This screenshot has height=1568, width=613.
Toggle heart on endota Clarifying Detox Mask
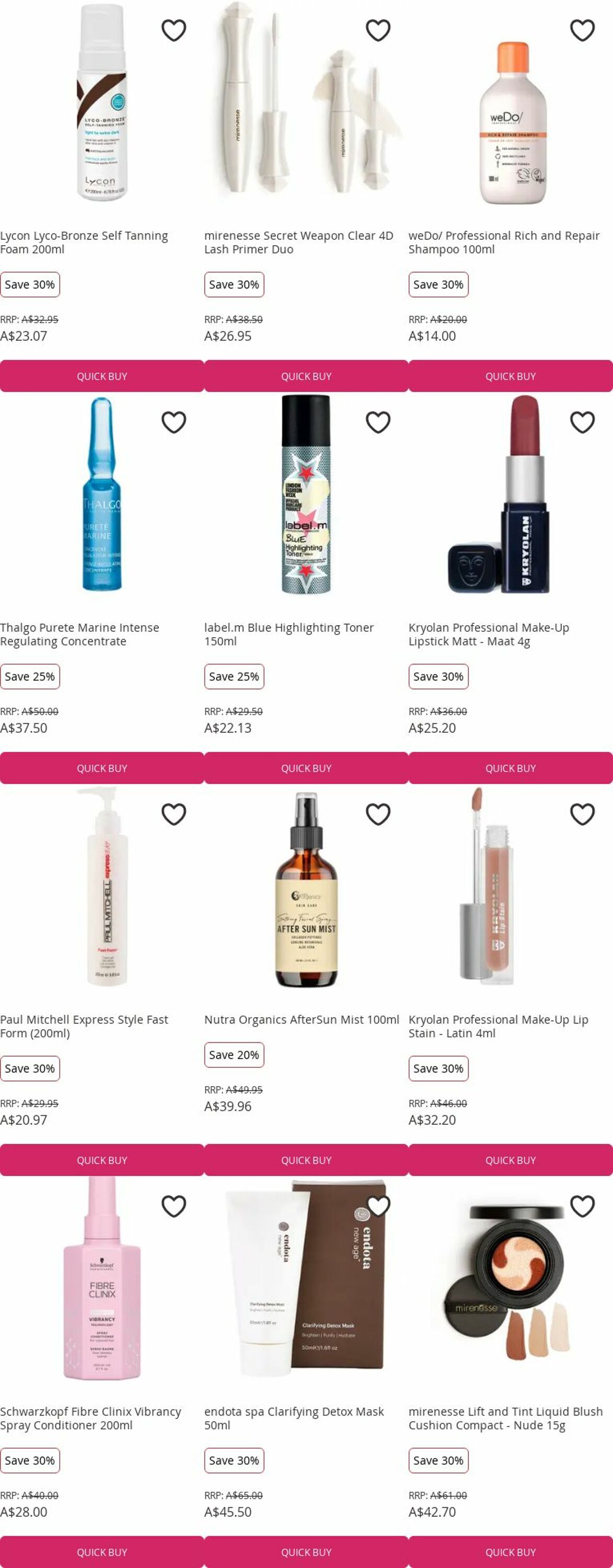378,1206
